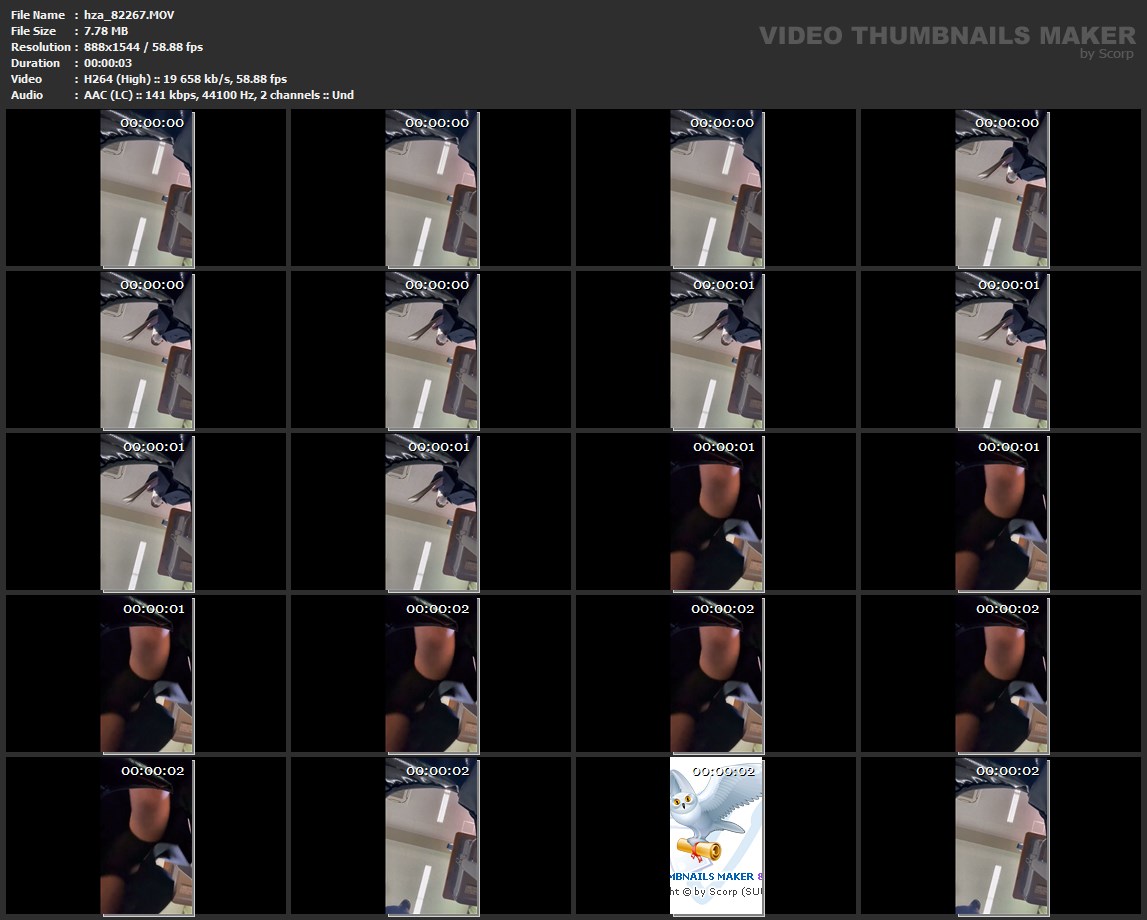Click the video codec line H264 (High)
Viewport: 1147px width, 920px height.
[185, 79]
